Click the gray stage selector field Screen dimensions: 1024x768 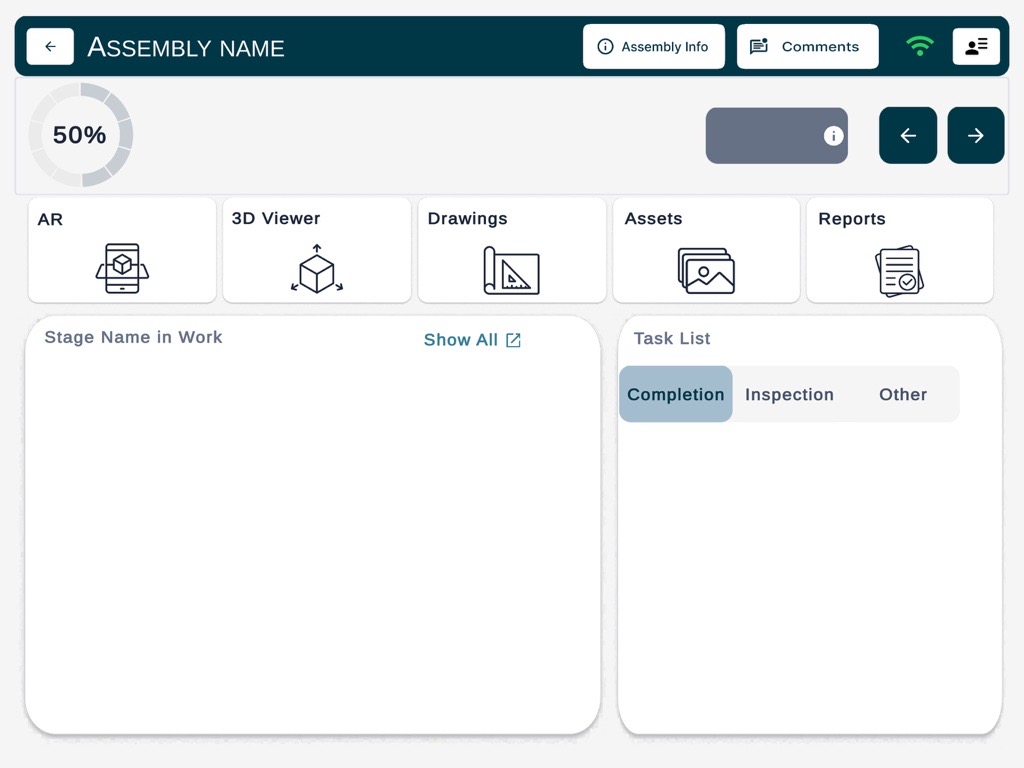[764, 136]
